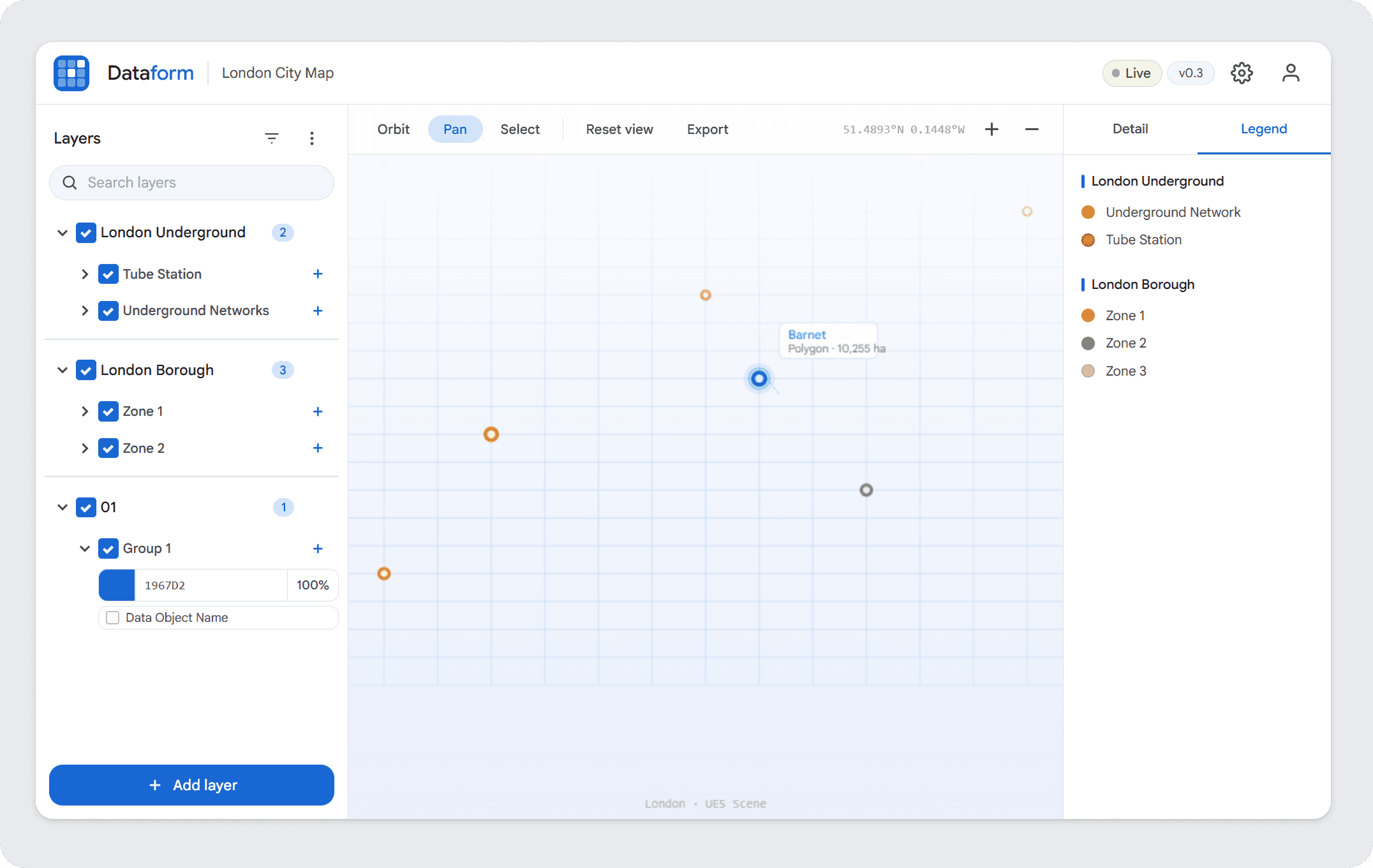This screenshot has height=868, width=1373.
Task: Open the user account profile icon
Action: pyautogui.click(x=1291, y=73)
